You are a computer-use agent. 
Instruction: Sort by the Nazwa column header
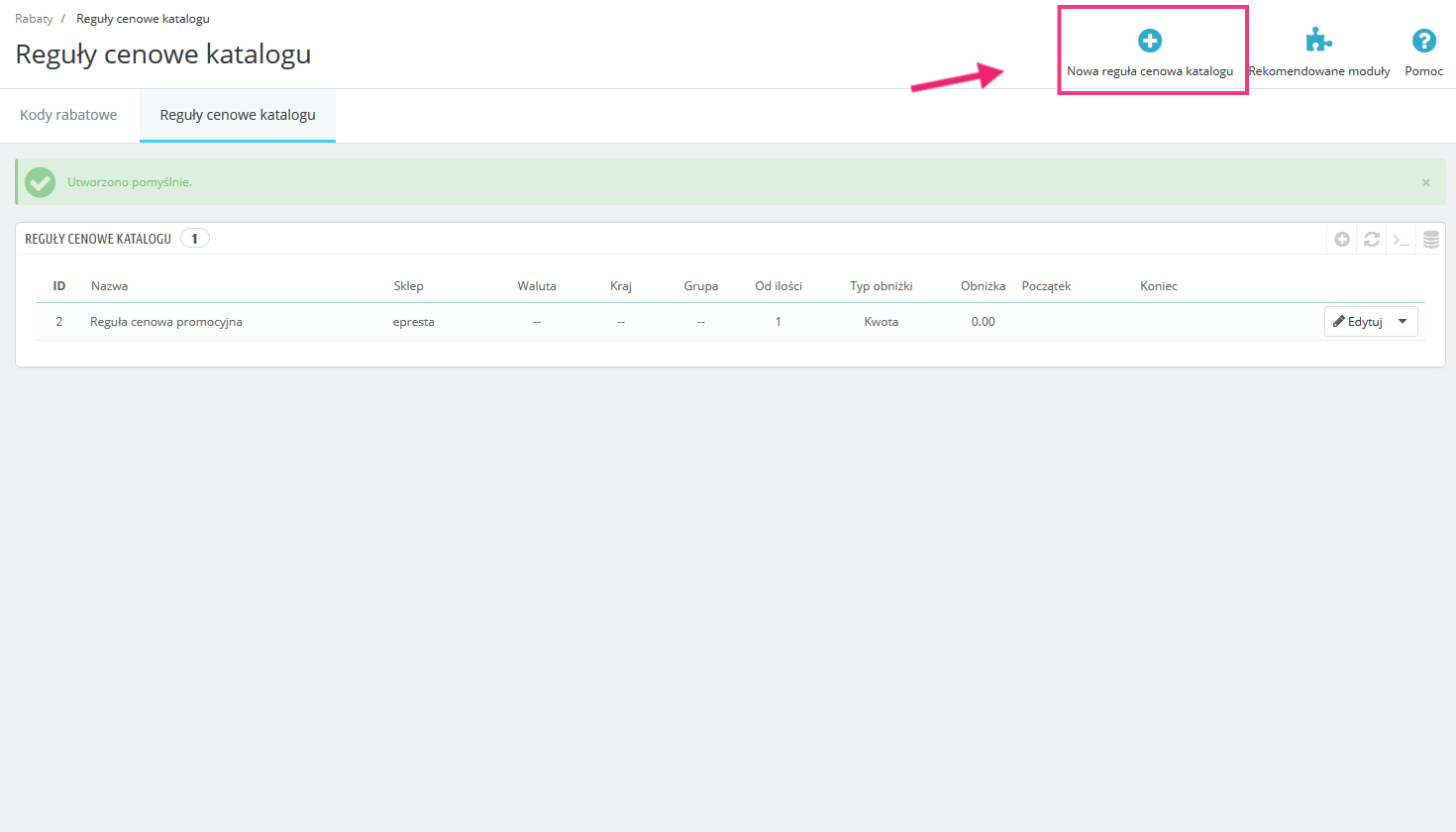109,286
